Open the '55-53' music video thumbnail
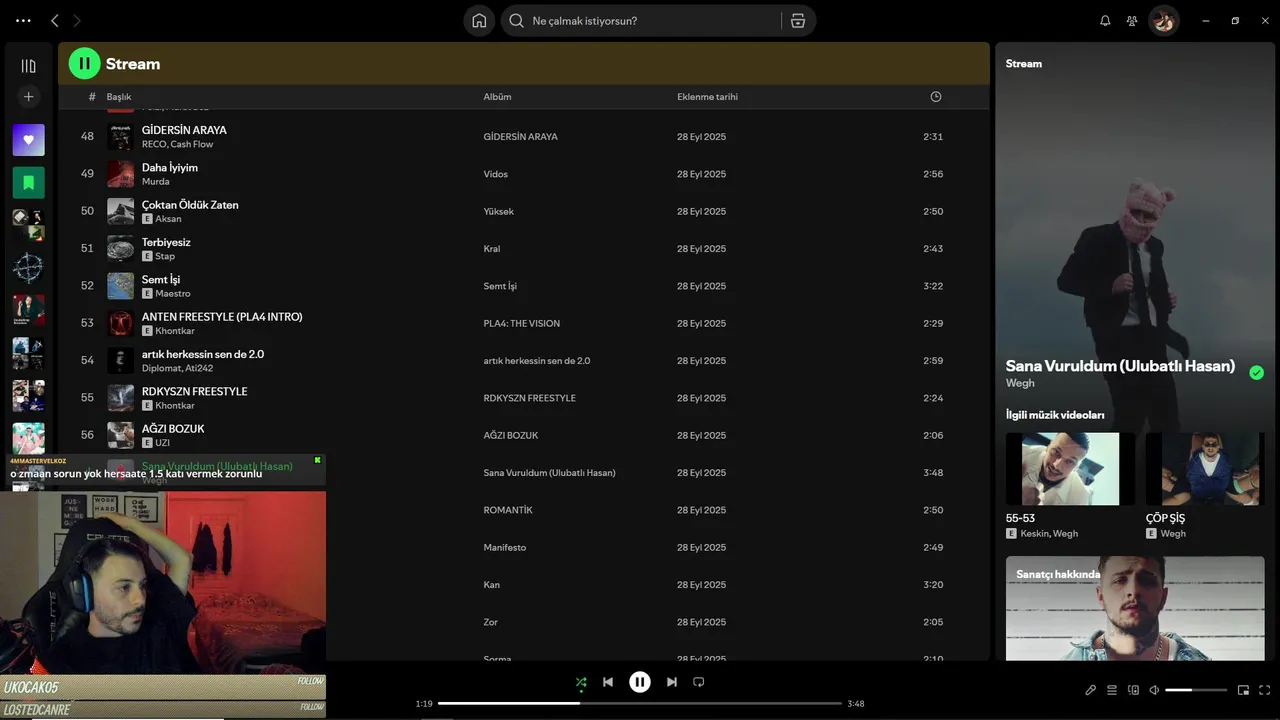 tap(1070, 468)
